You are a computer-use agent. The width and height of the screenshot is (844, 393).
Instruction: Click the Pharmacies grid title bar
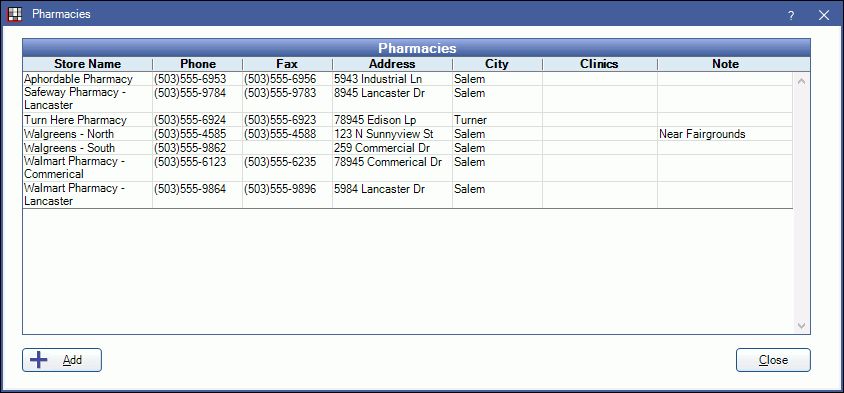(417, 47)
